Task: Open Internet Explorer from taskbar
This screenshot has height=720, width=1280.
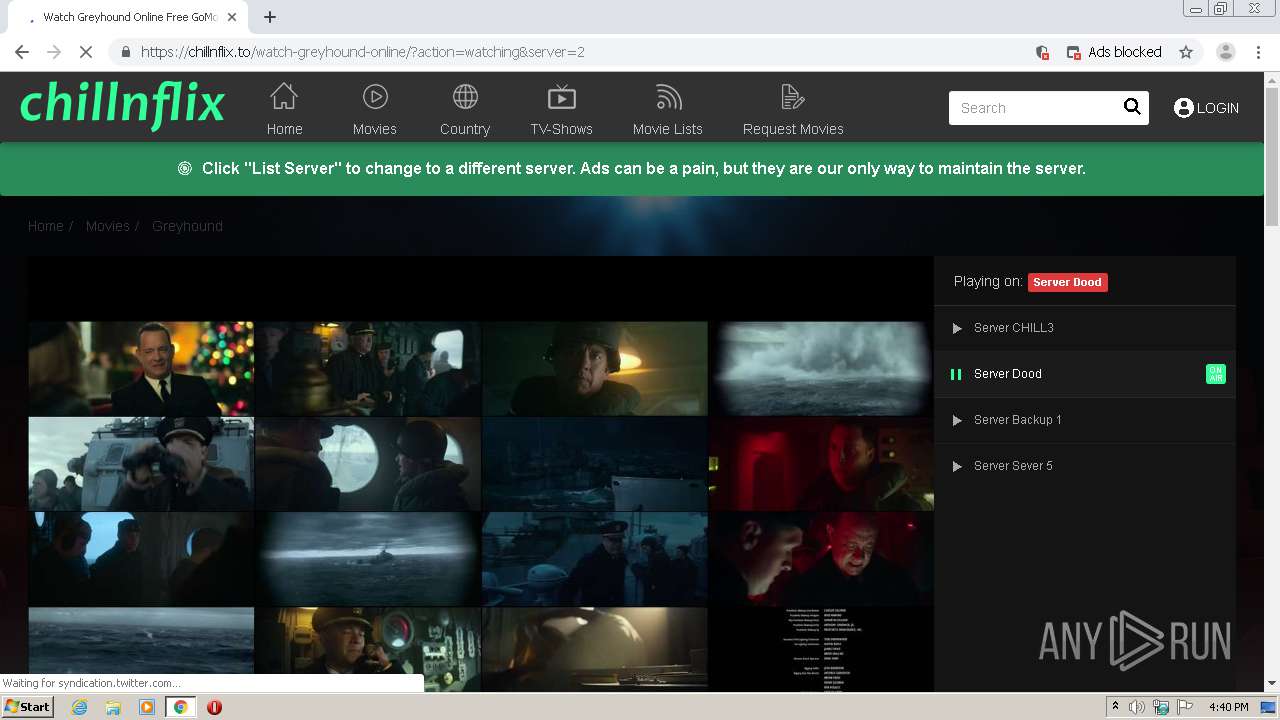Action: [x=79, y=707]
